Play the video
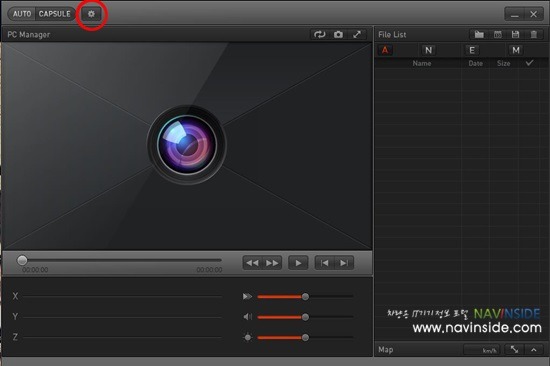This screenshot has width=550, height=366. [x=298, y=263]
